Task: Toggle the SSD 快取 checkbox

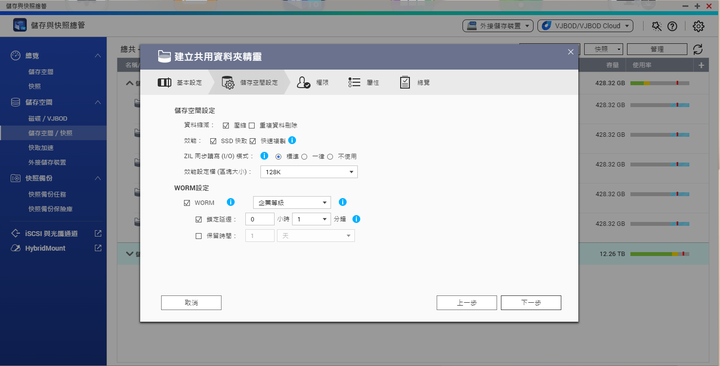Action: (x=213, y=141)
